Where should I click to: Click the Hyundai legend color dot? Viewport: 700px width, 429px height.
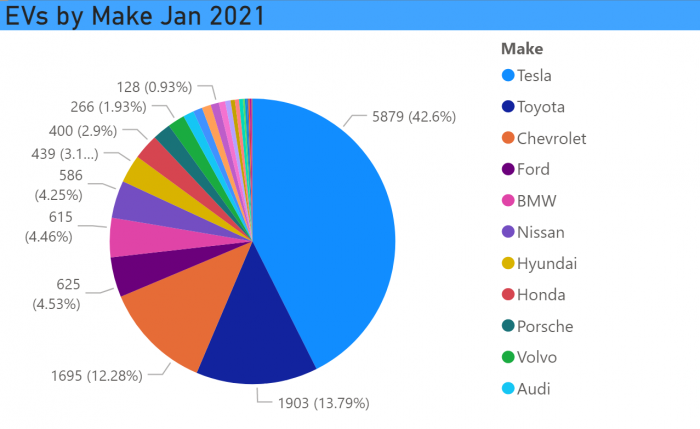(508, 263)
